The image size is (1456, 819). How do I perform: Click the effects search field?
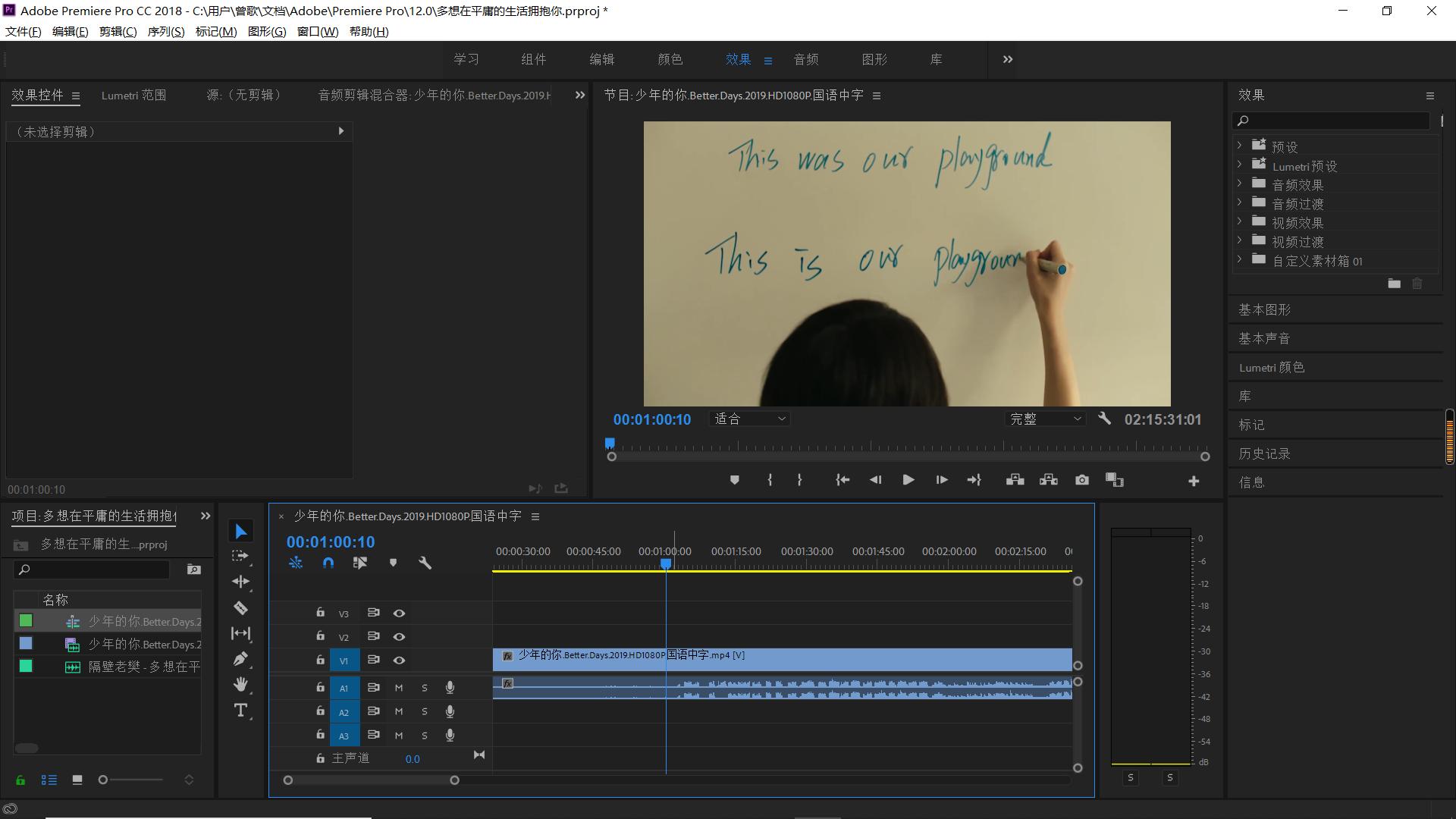[x=1333, y=121]
